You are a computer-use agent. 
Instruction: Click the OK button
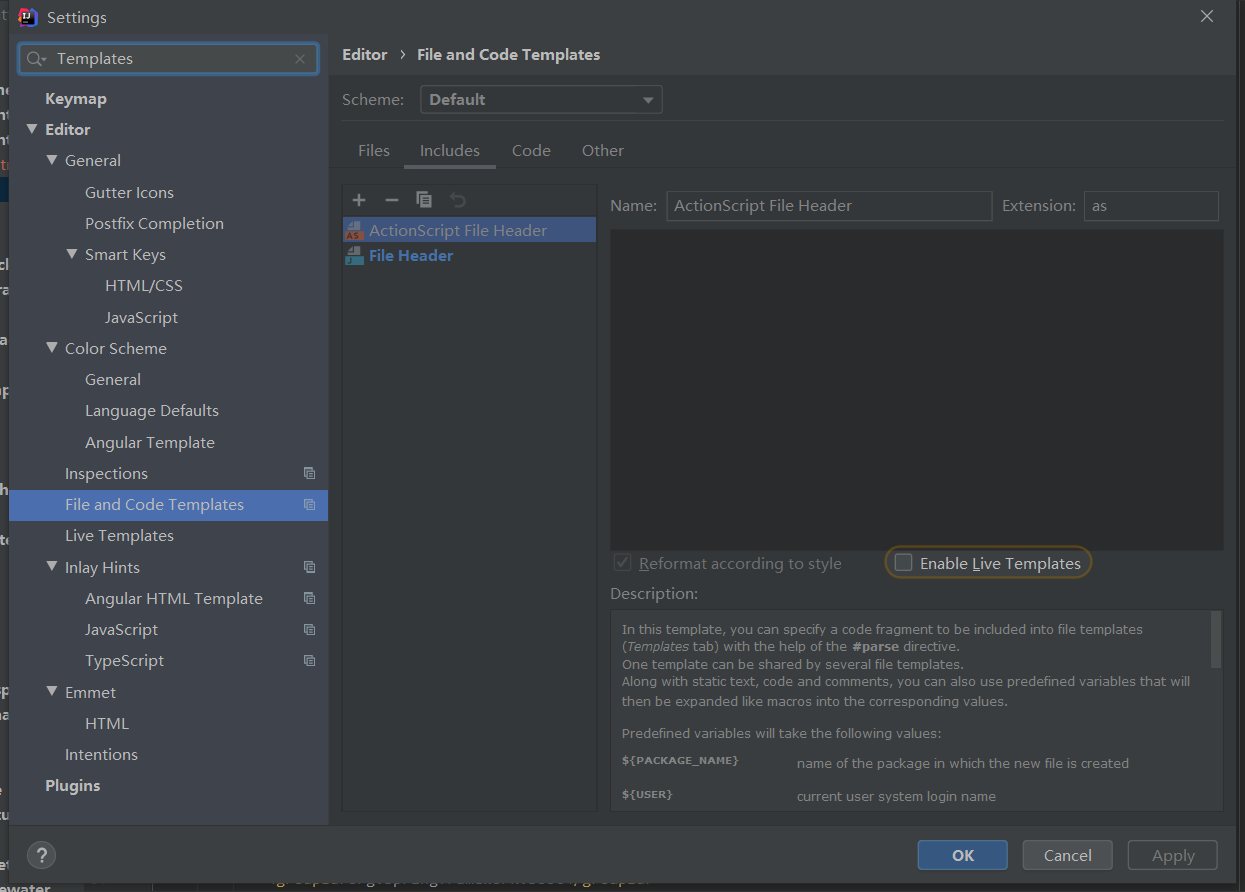(962, 855)
